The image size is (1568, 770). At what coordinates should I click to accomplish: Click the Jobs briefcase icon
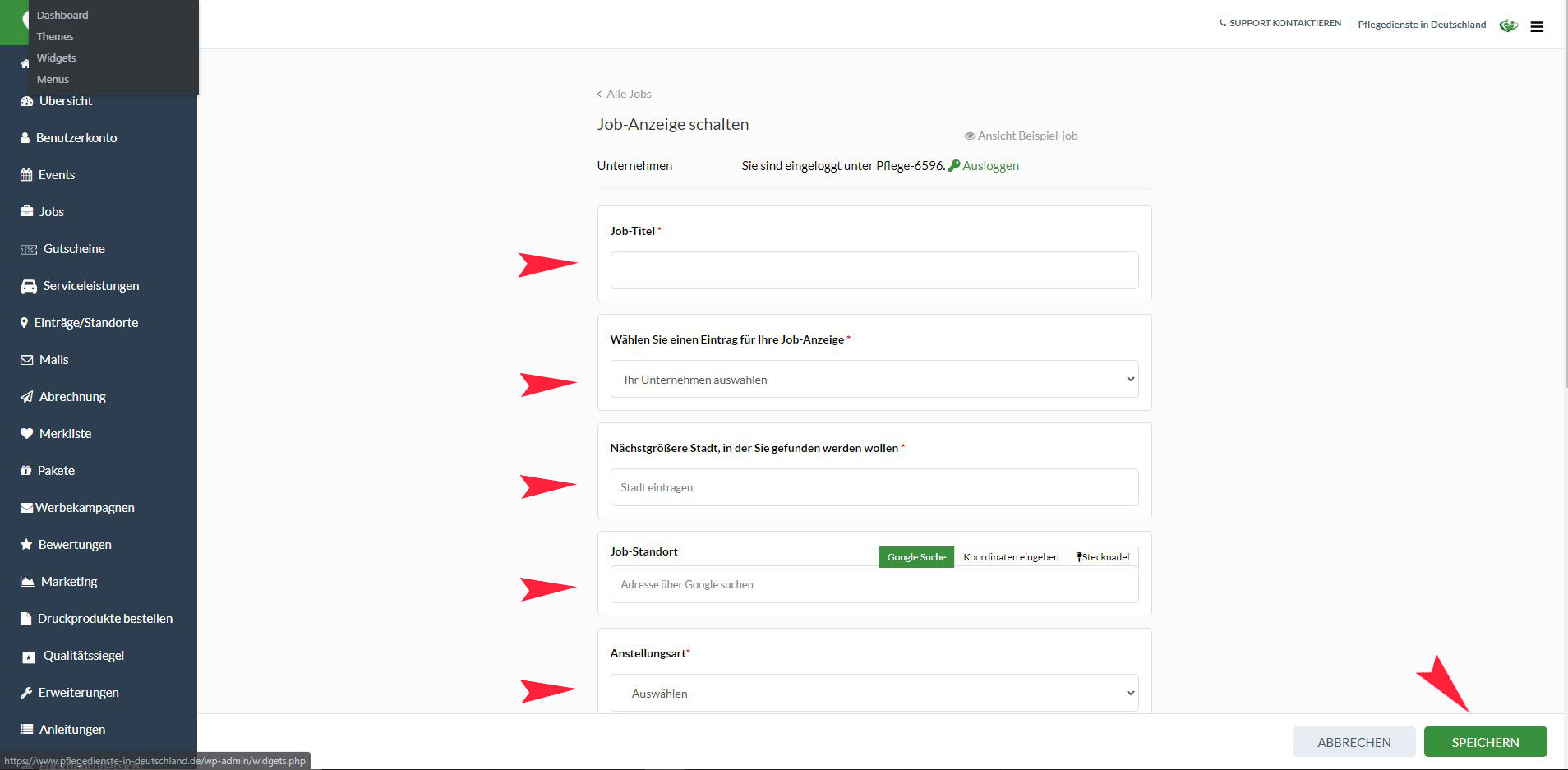pos(26,212)
